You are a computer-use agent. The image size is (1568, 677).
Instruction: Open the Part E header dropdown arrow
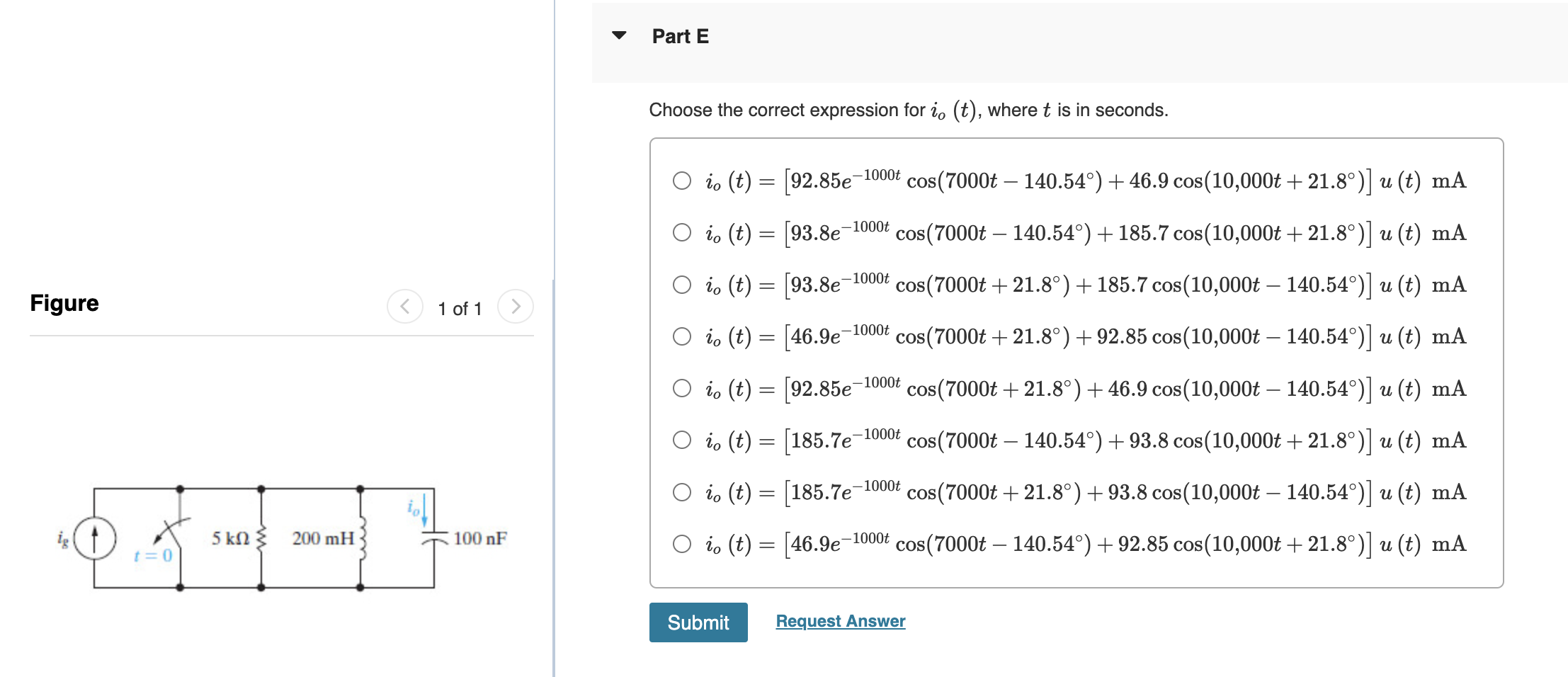(619, 35)
